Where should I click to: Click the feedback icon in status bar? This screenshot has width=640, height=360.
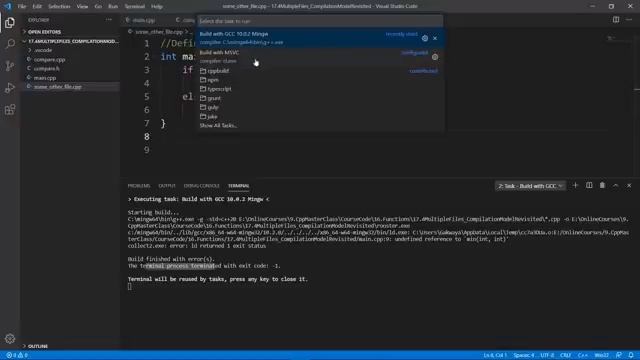619,355
